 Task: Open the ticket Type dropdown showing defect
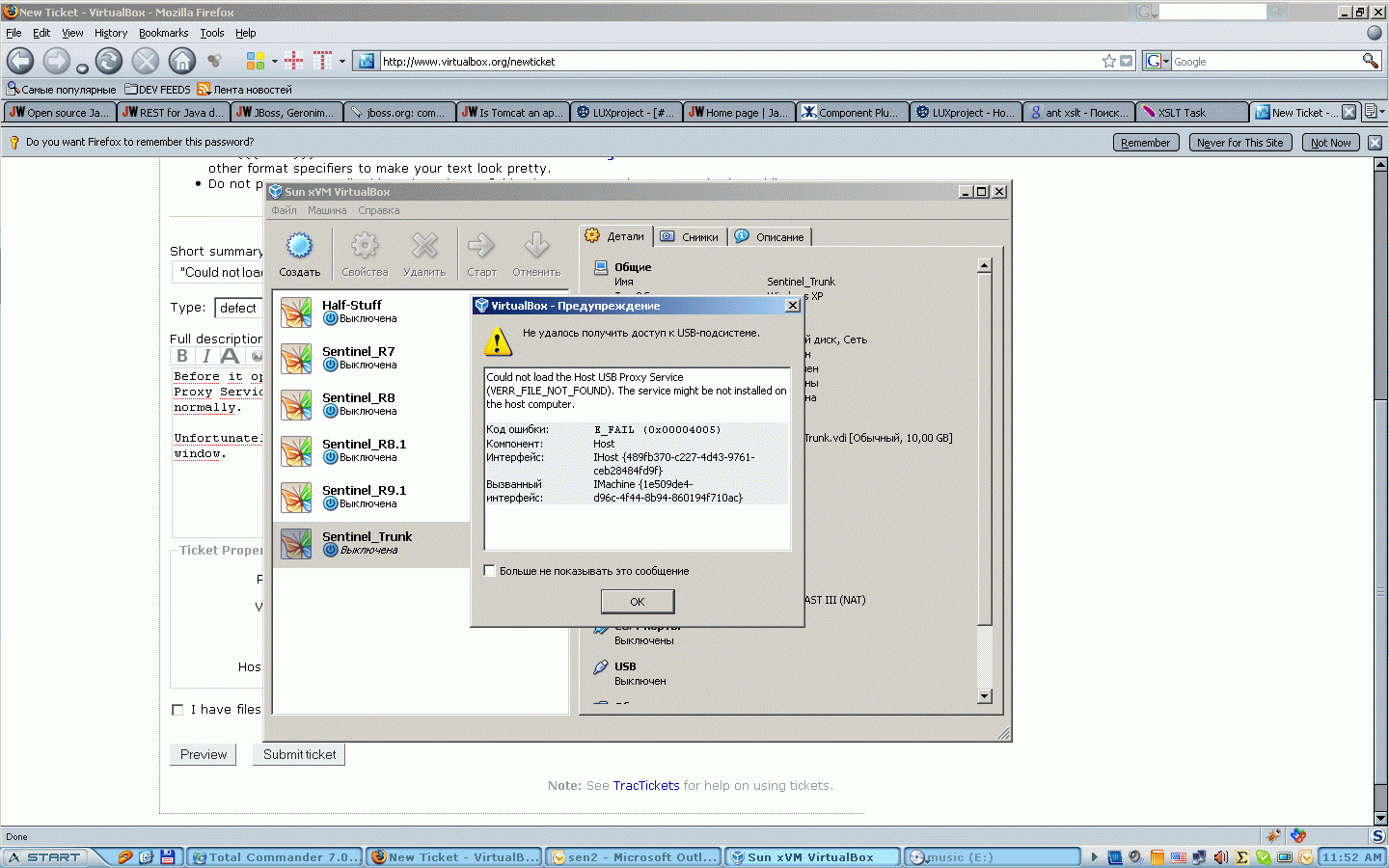pos(238,308)
